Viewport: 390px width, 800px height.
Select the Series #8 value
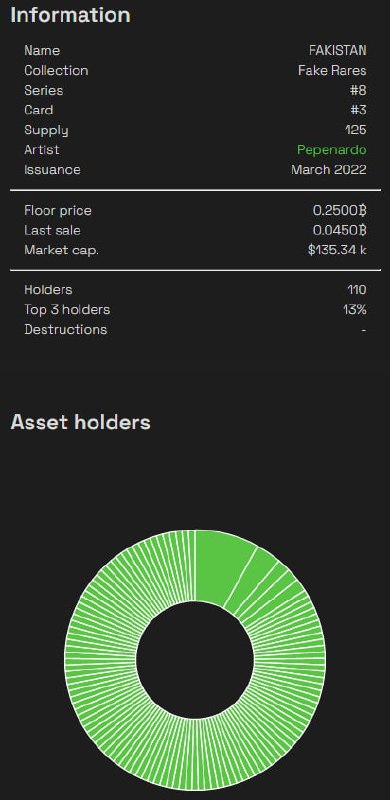[x=357, y=90]
